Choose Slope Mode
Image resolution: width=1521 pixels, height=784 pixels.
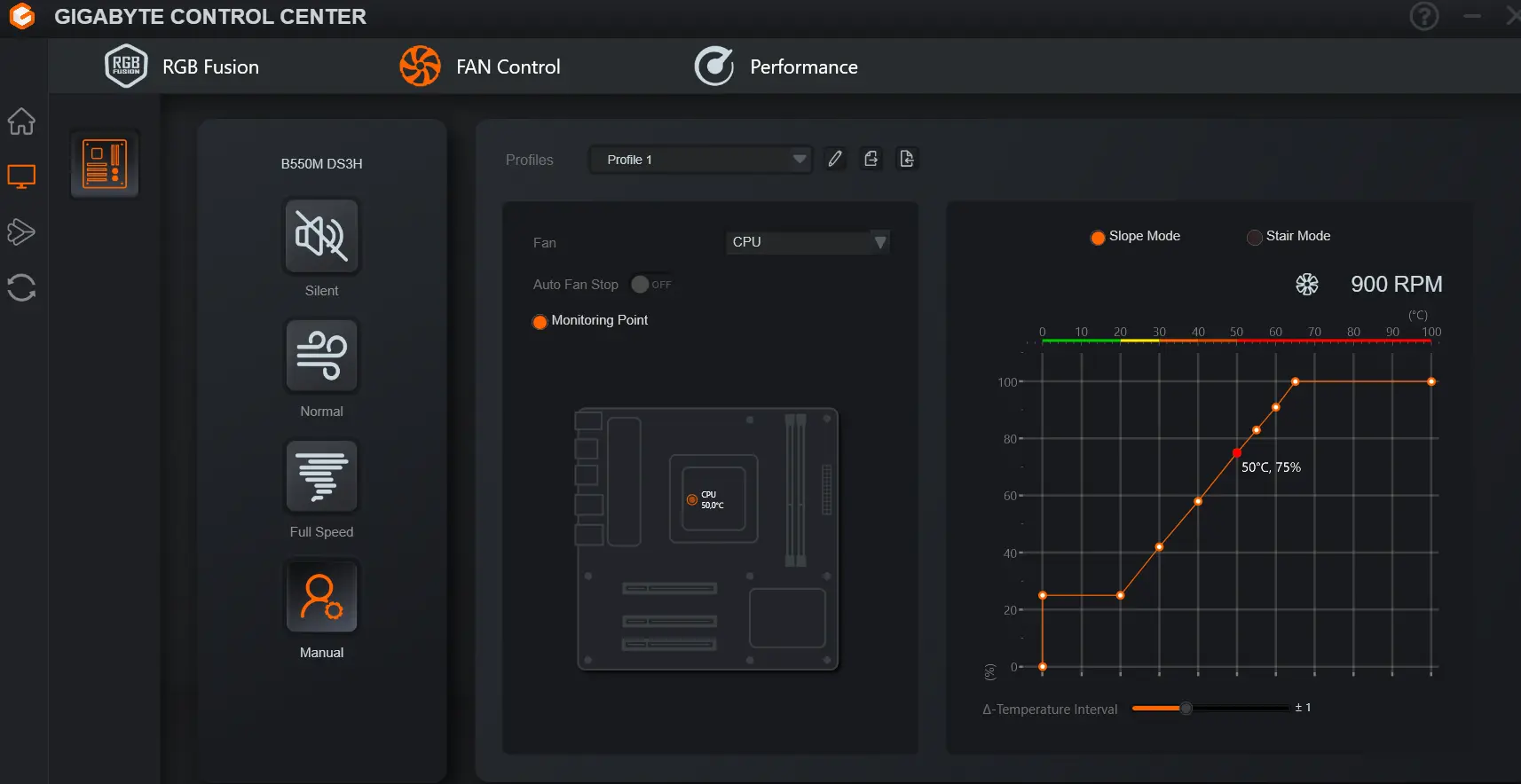[1098, 237]
